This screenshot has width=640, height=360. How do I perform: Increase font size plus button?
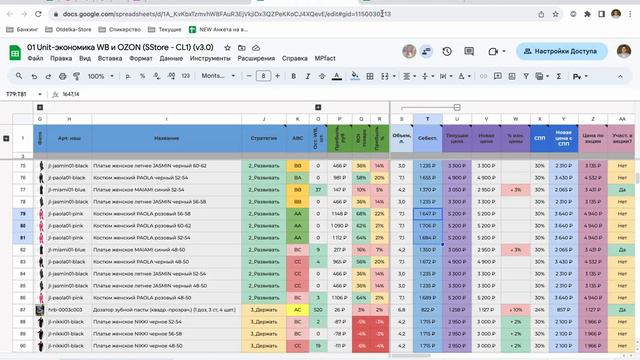pyautogui.click(x=278, y=76)
